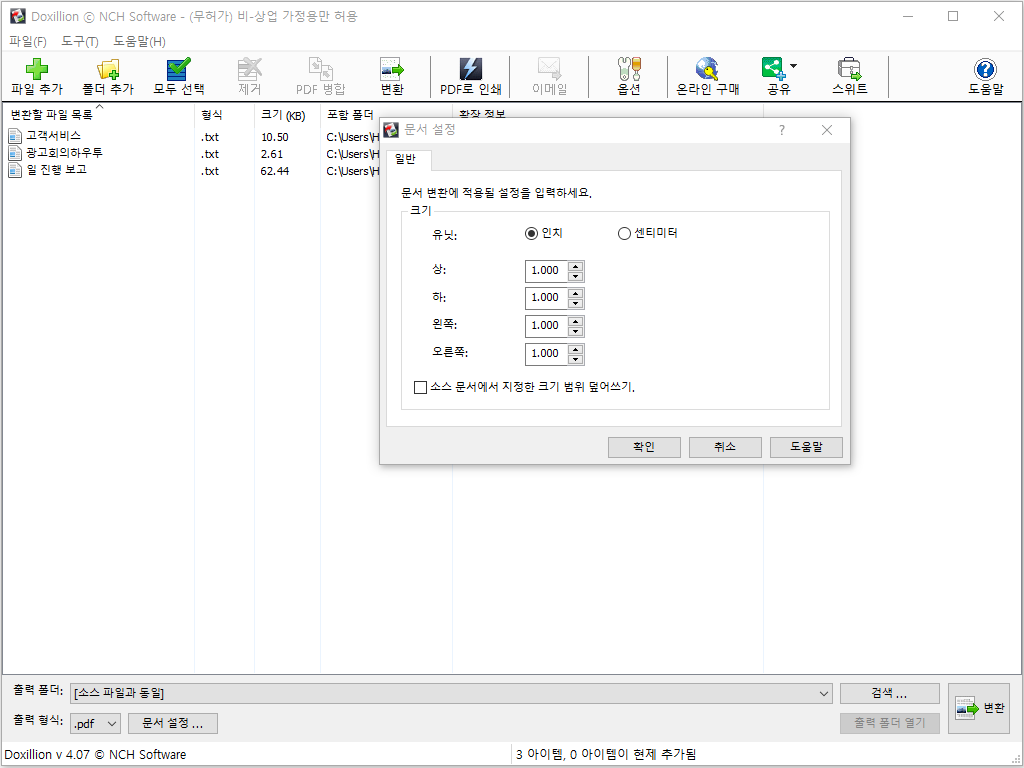Expand the Share (공유) dropdown arrow
This screenshot has width=1024, height=768.
click(x=793, y=66)
